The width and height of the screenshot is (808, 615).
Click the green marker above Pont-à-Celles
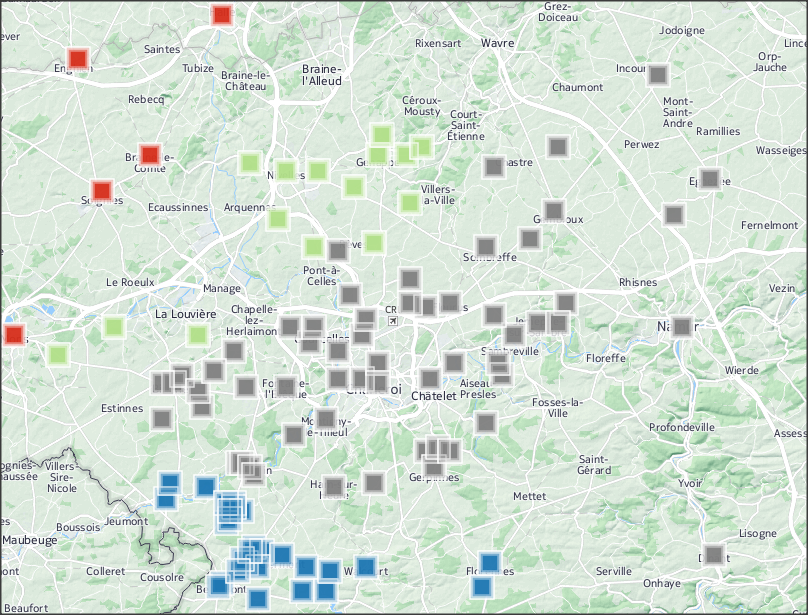(313, 246)
